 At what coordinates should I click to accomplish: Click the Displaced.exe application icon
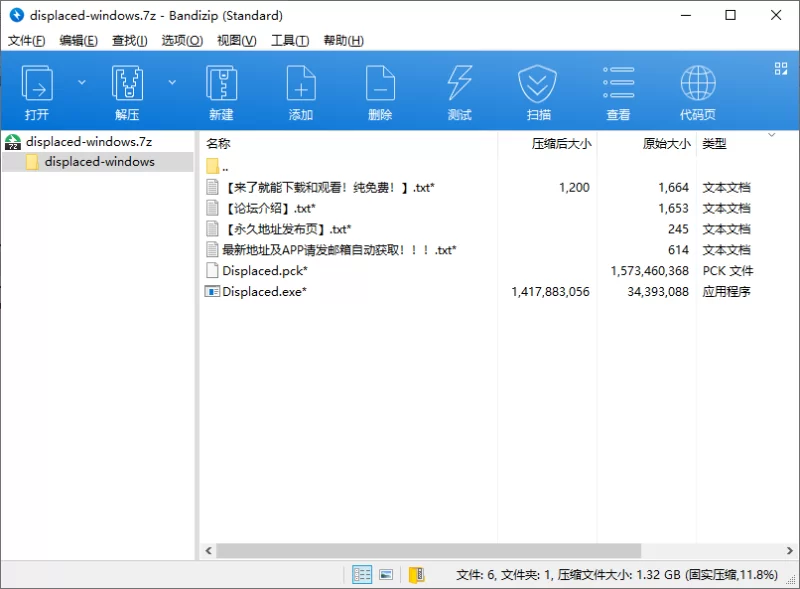212,291
